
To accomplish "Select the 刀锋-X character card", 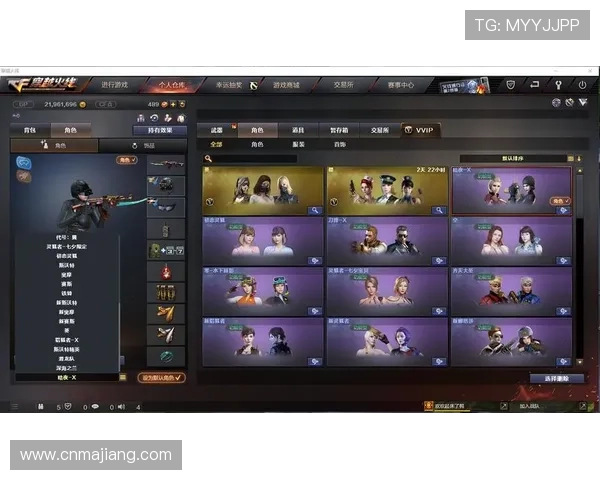I will (x=387, y=241).
